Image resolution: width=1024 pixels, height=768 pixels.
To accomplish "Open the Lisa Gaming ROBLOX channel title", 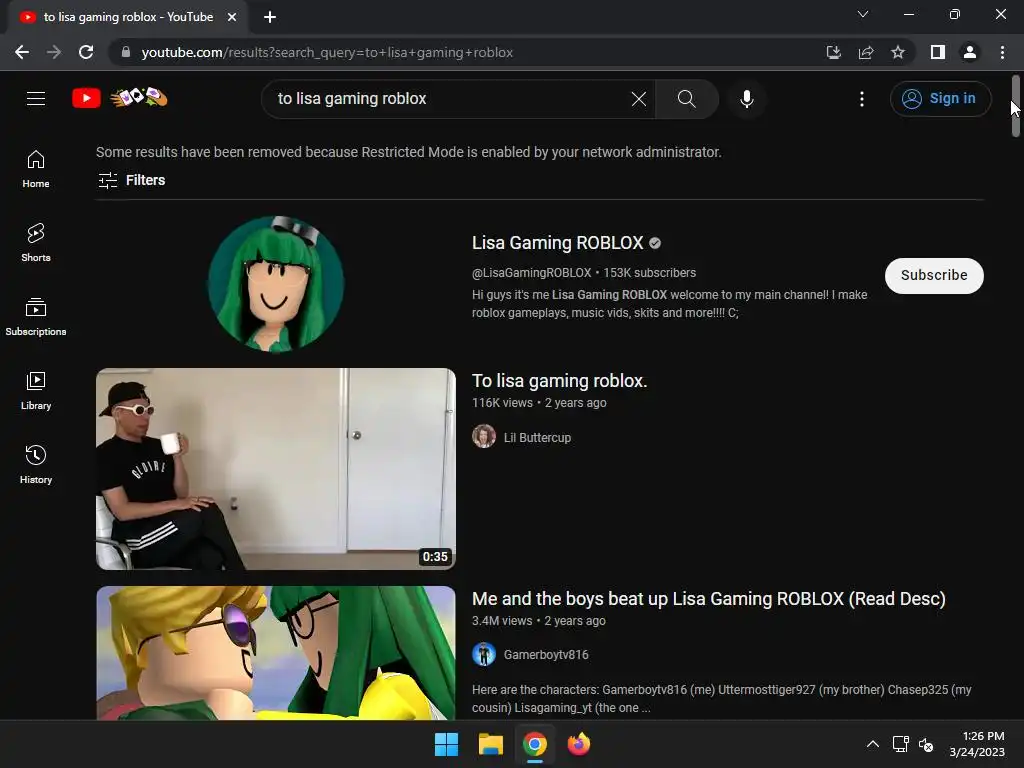I will (558, 243).
